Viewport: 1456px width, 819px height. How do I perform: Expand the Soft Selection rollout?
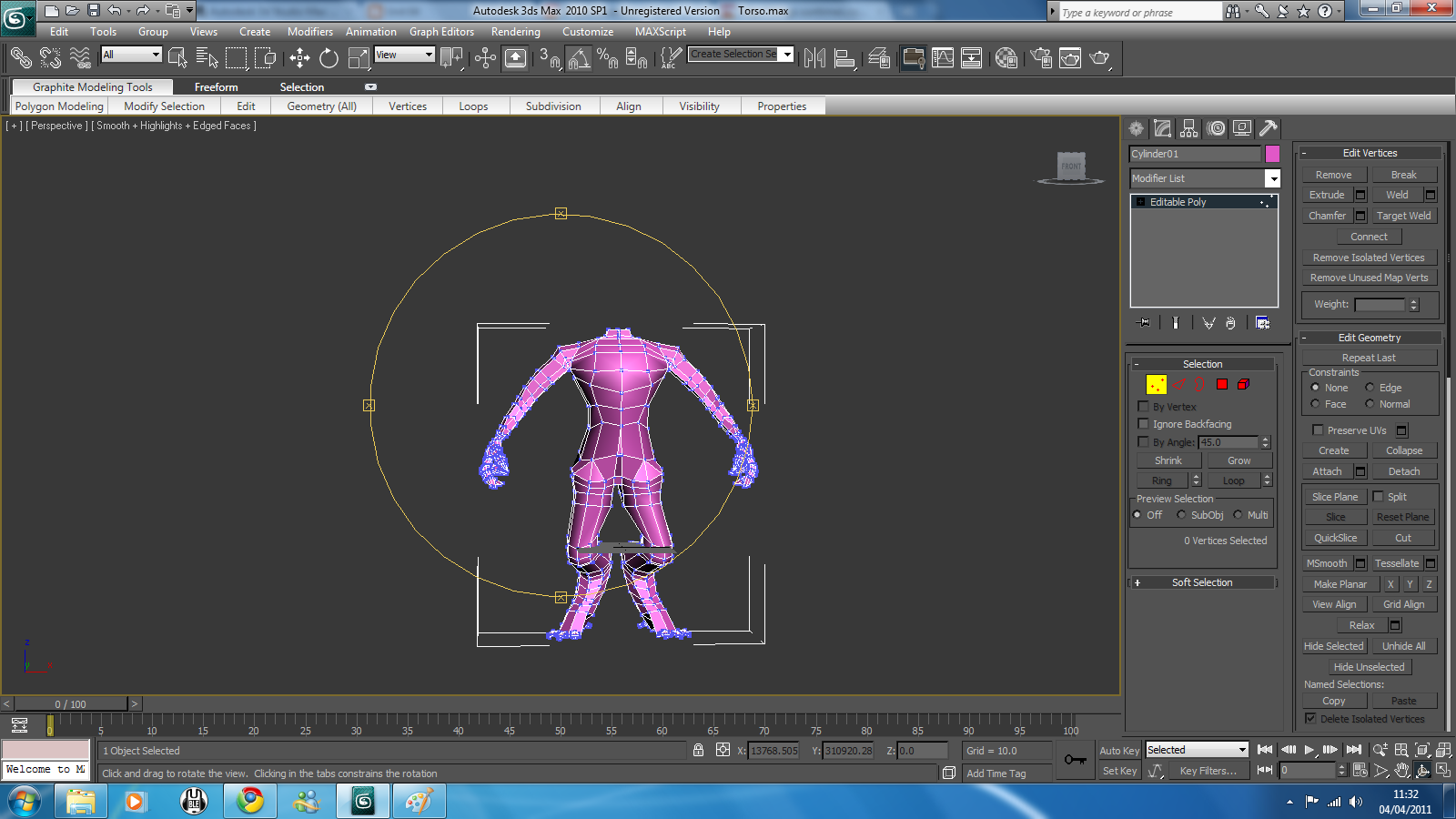pos(1202,582)
